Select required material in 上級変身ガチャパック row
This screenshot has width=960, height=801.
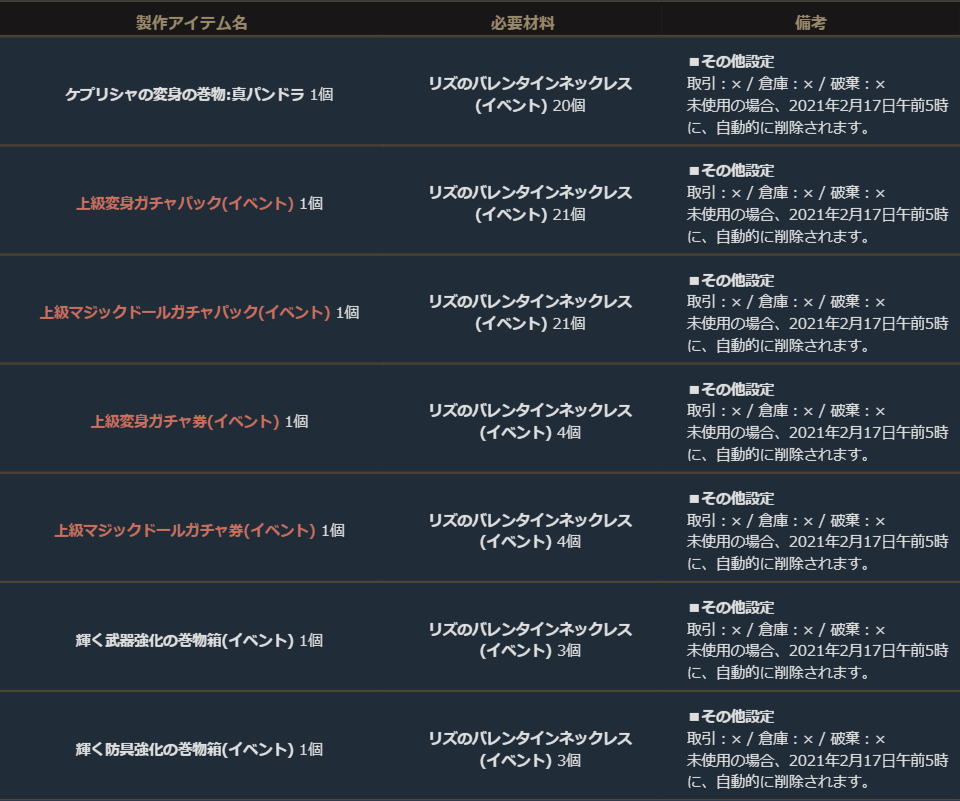[530, 203]
